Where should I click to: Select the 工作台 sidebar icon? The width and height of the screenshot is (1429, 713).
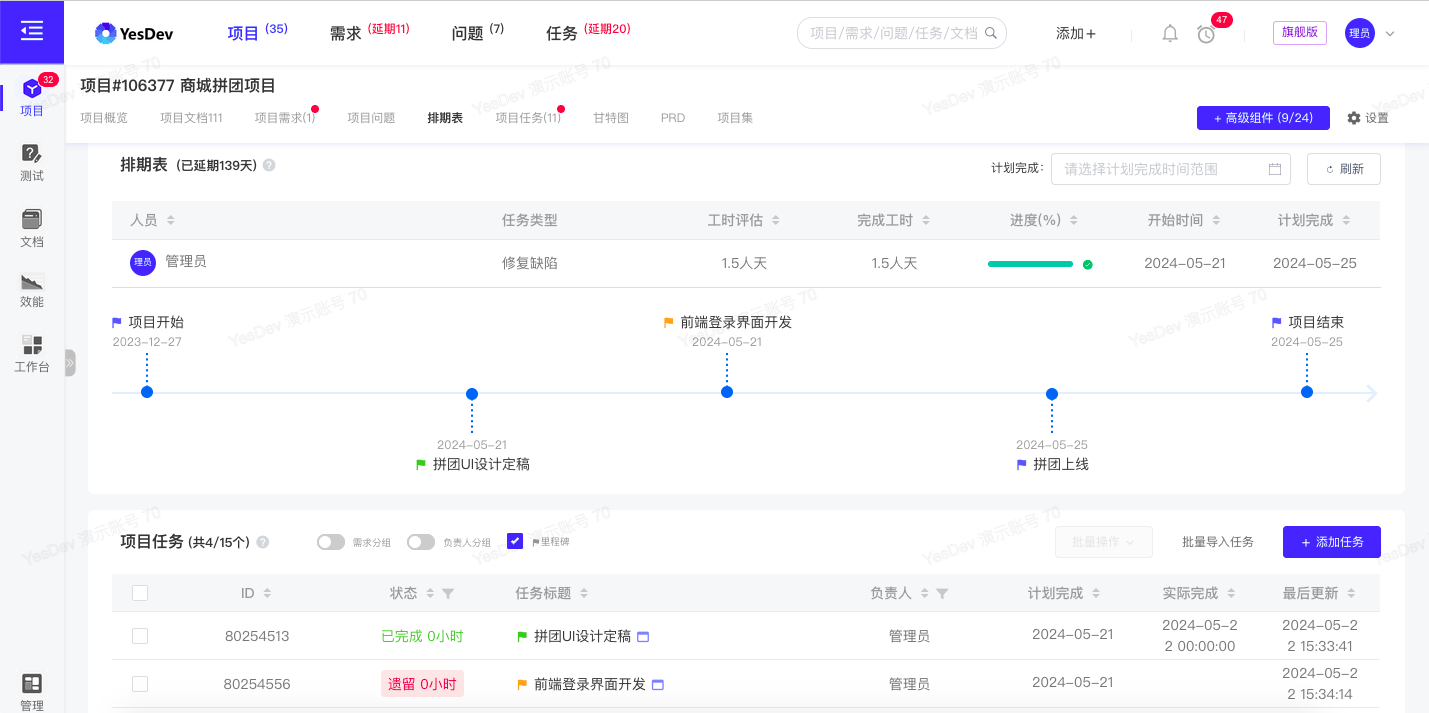(x=31, y=346)
